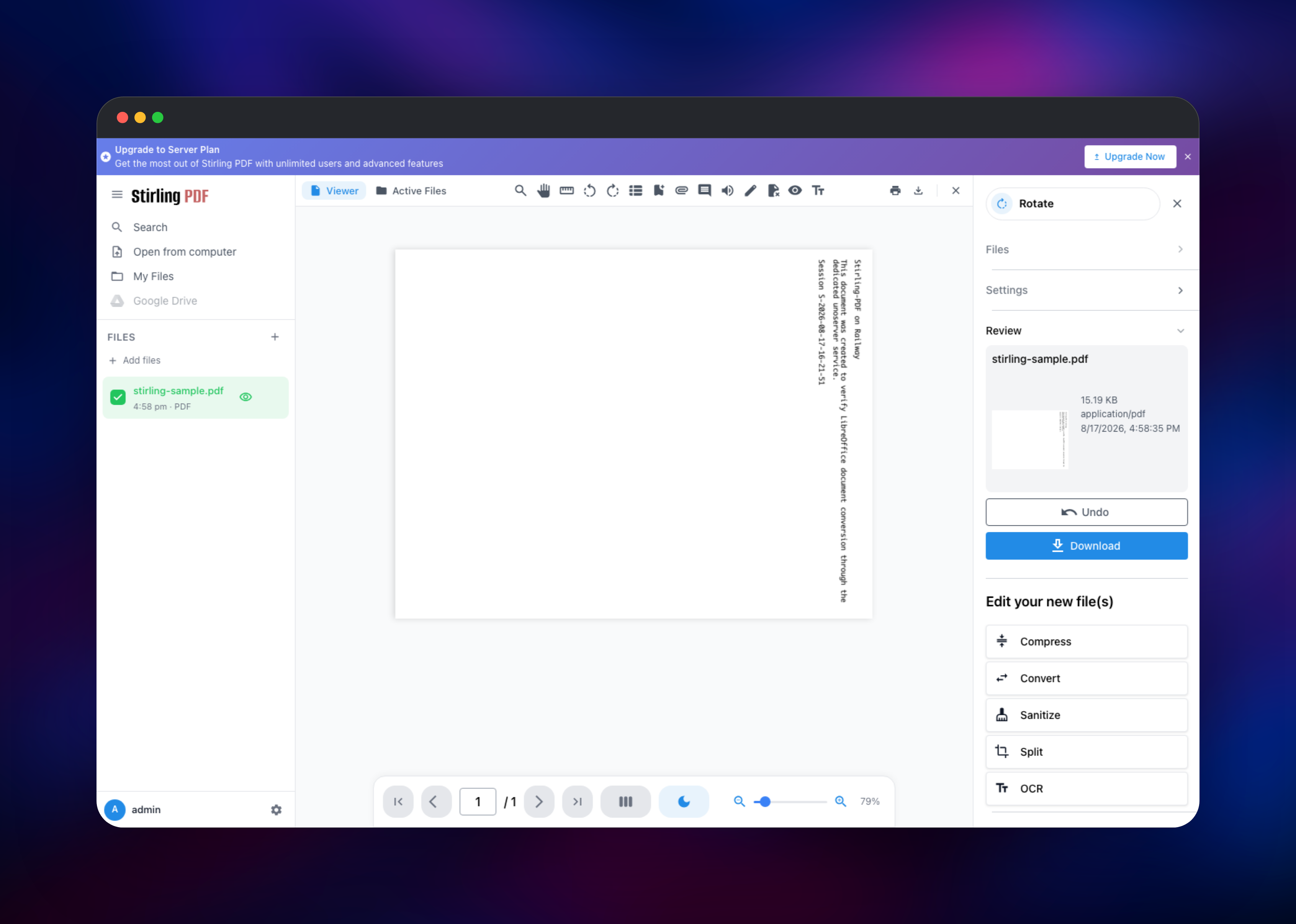This screenshot has width=1296, height=924.
Task: Select the pencil annotate tool
Action: point(750,191)
